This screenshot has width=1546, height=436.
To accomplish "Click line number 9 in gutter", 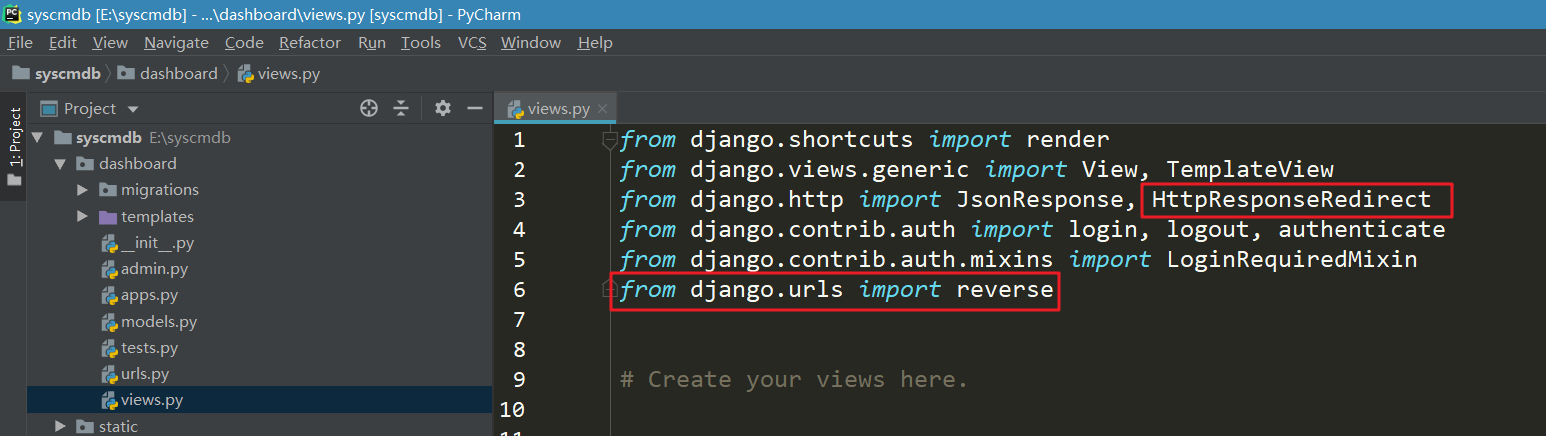I will point(518,380).
